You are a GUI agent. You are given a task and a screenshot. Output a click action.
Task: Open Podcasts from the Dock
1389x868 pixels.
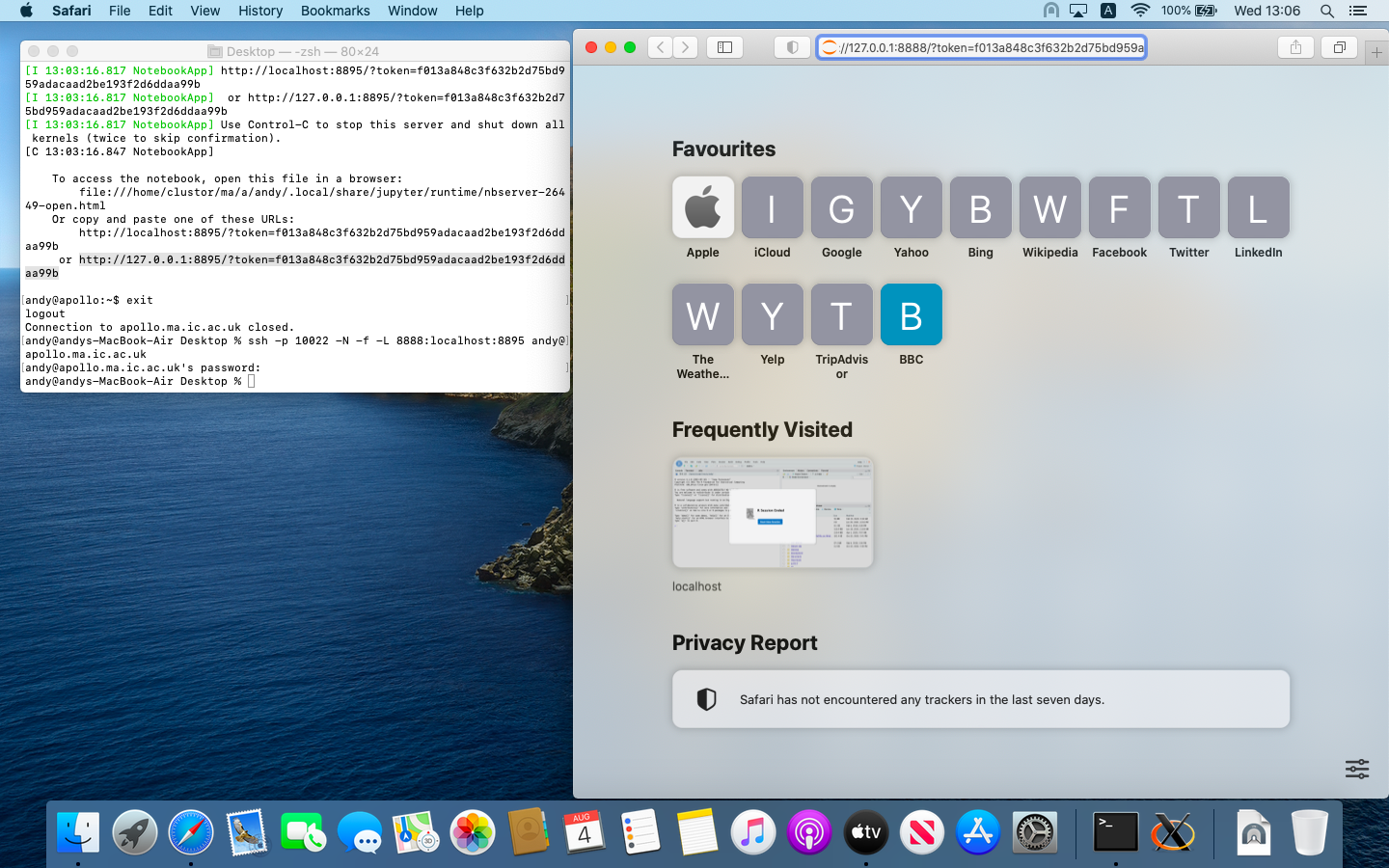click(809, 832)
